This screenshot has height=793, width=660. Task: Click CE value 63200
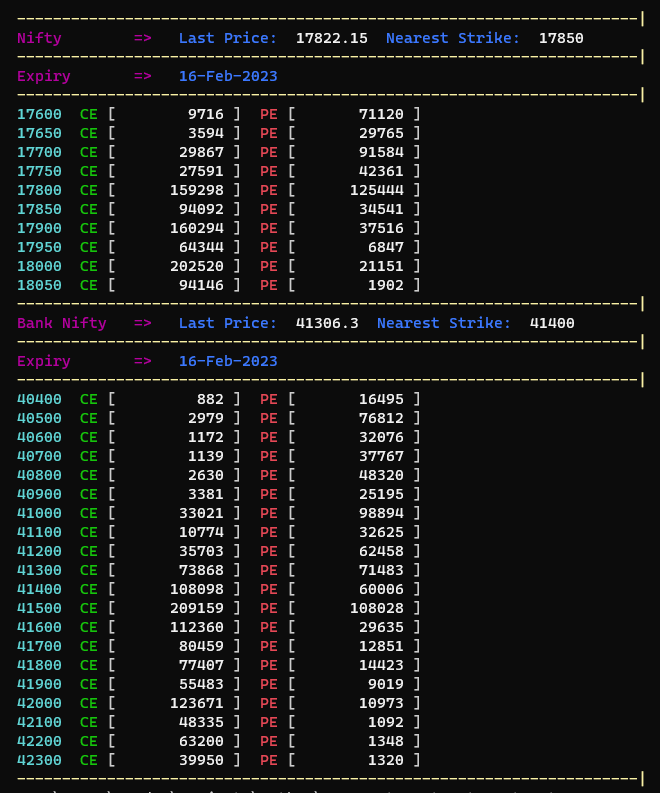point(201,741)
